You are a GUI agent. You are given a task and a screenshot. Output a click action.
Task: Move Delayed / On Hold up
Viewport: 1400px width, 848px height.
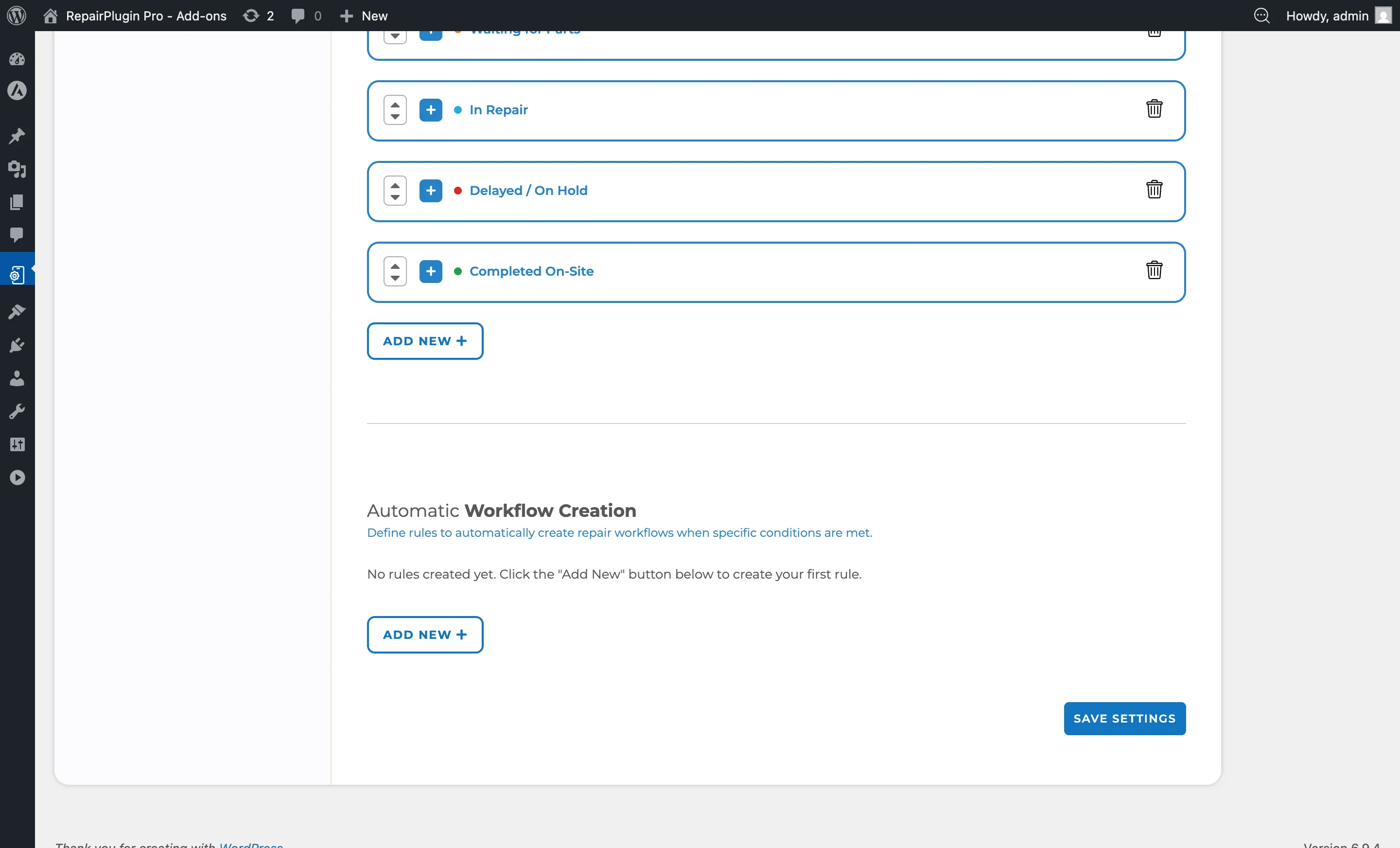pos(395,185)
